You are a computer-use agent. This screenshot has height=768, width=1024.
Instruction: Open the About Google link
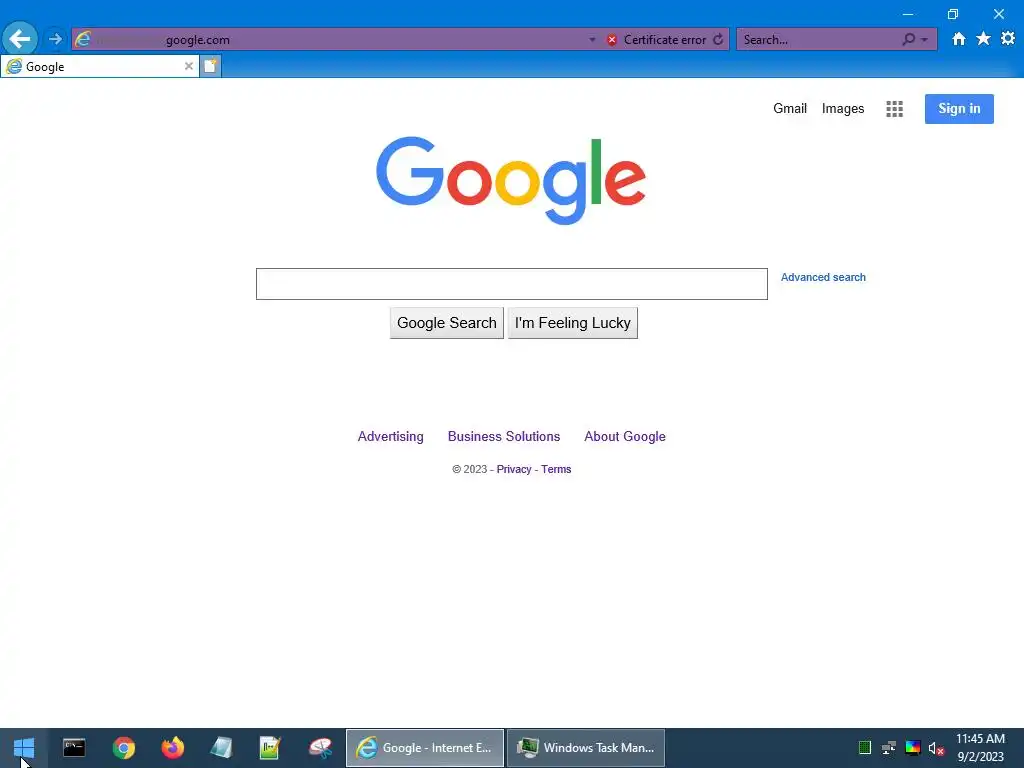point(624,436)
